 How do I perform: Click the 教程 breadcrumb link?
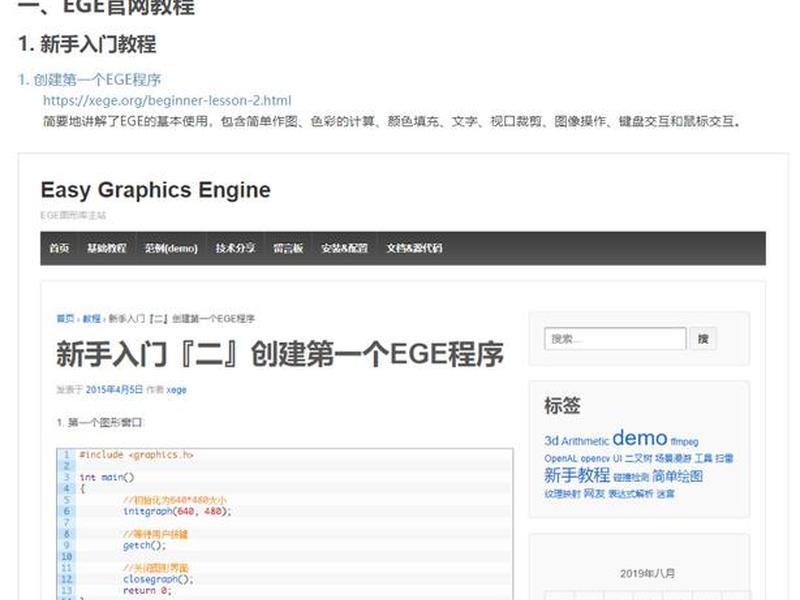pos(92,318)
